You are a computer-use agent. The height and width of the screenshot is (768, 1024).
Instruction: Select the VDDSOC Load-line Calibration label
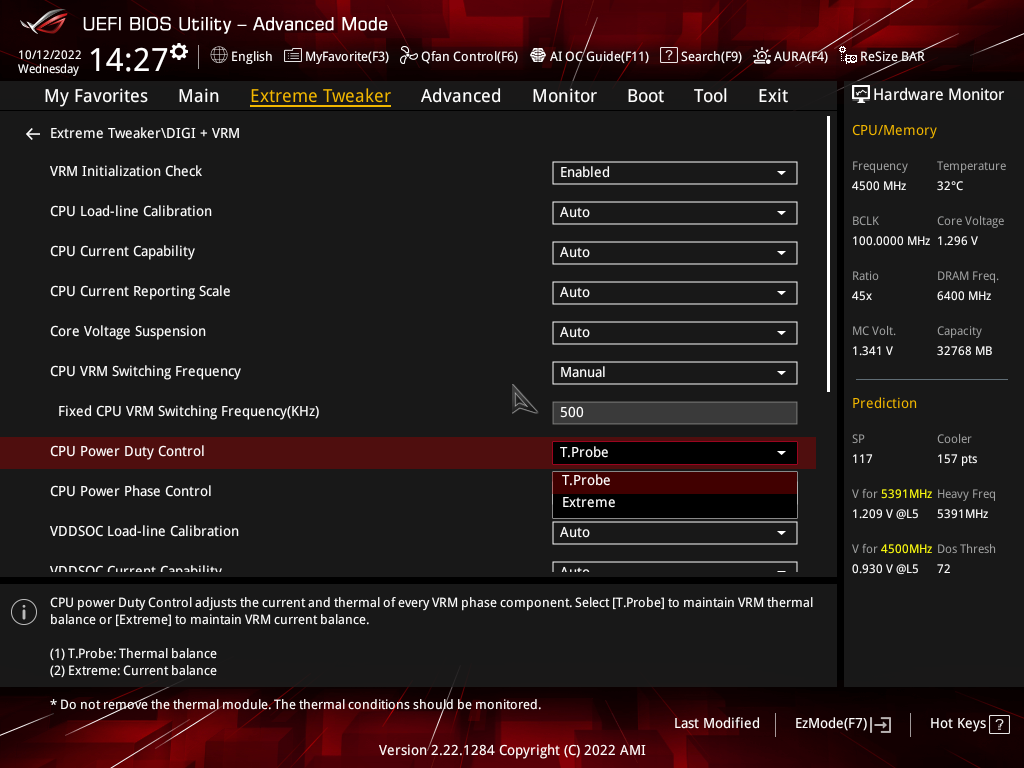click(144, 532)
